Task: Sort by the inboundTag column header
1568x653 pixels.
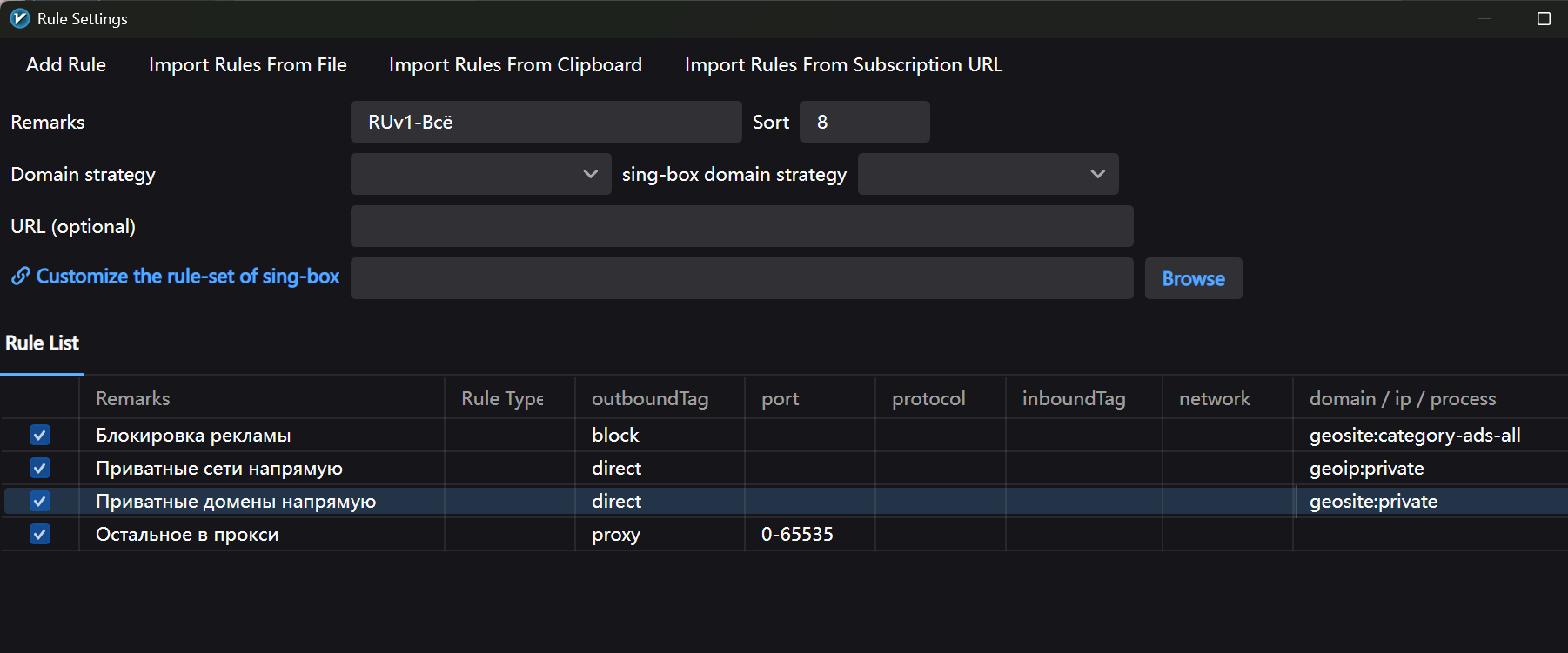Action: [1083, 398]
